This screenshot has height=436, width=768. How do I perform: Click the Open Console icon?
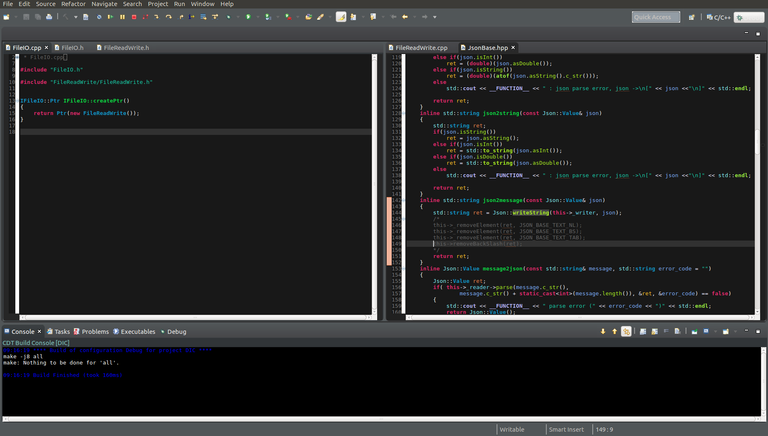[726, 332]
